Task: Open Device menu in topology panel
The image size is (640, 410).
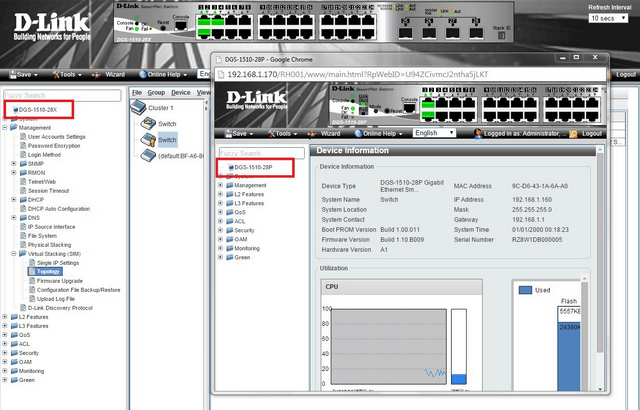Action: pos(180,93)
